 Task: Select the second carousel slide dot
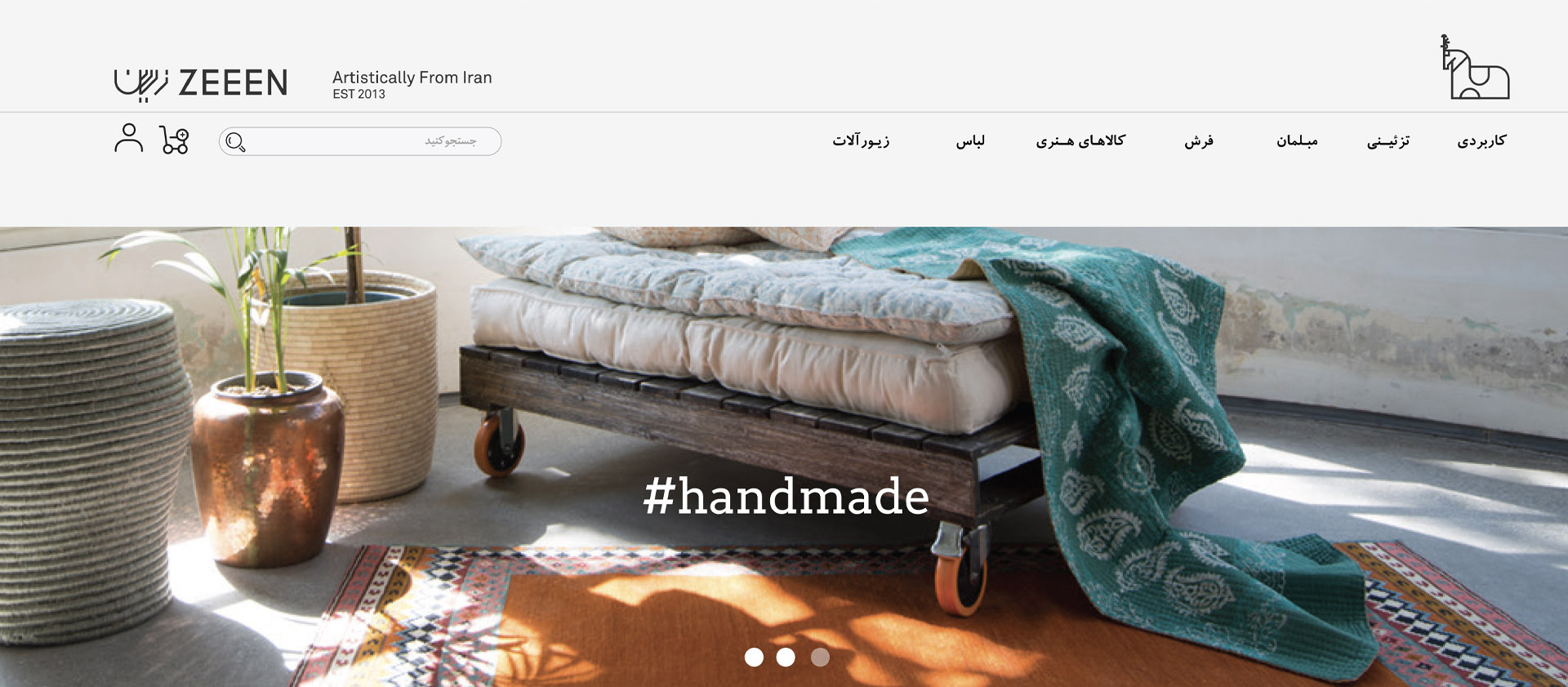(x=786, y=657)
